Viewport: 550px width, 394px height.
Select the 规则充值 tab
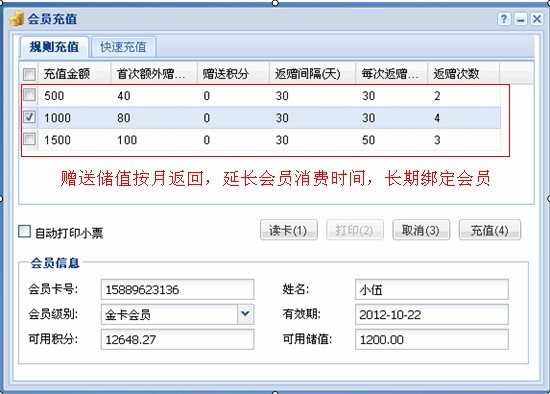point(54,47)
